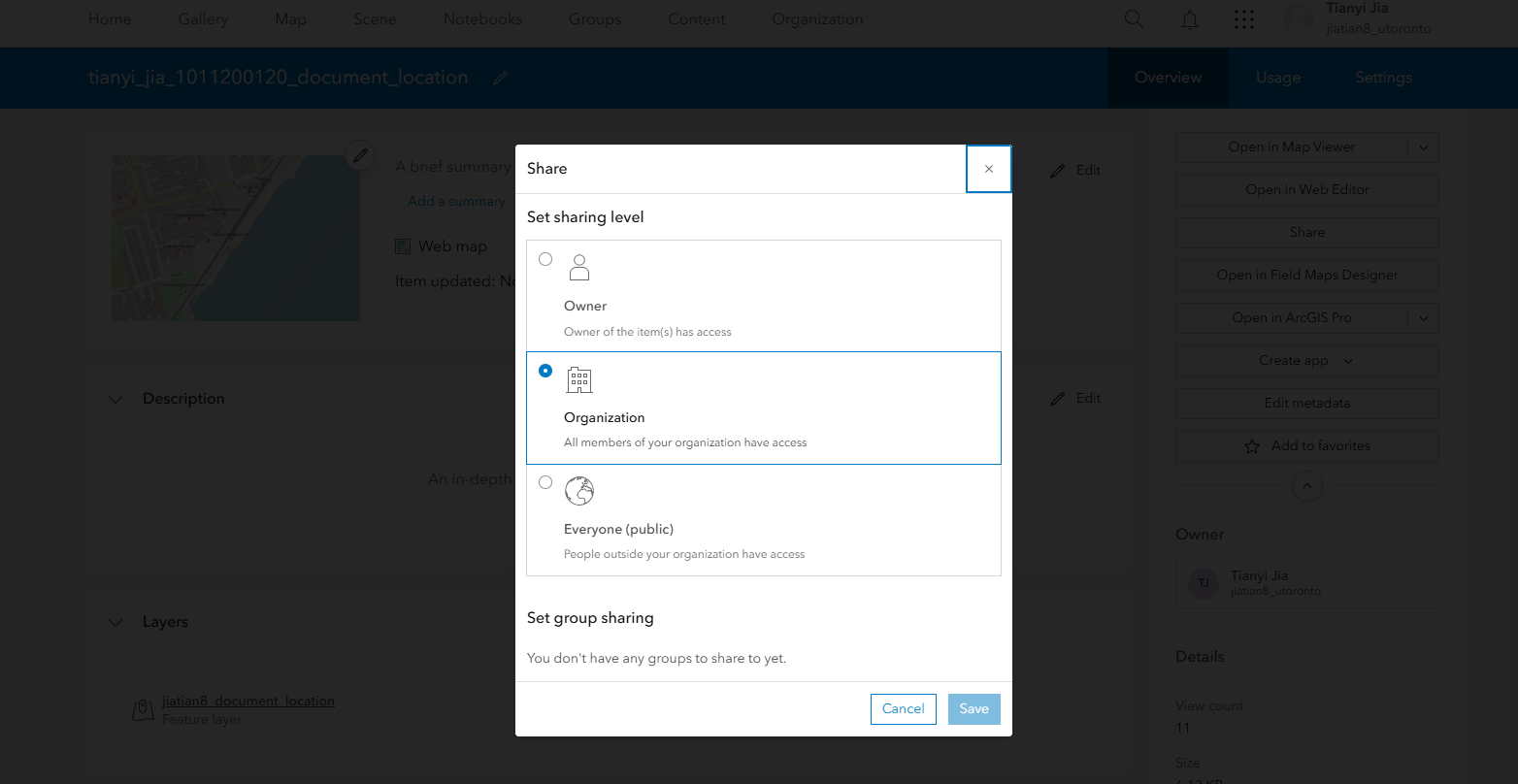Open the app launcher grid icon

[1244, 19]
